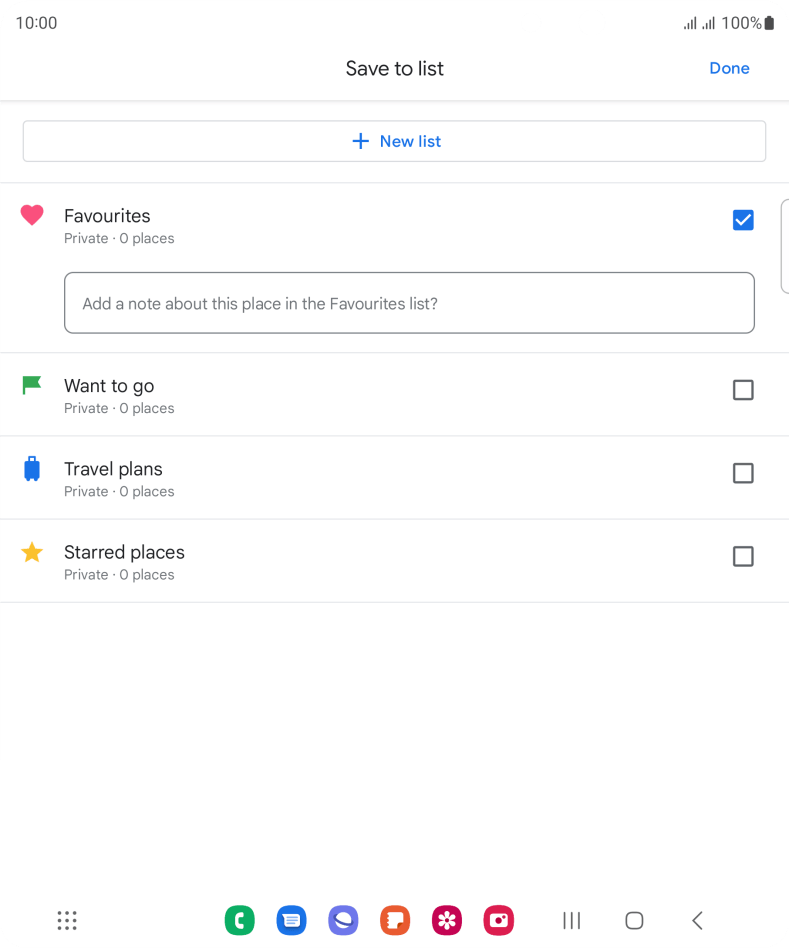This screenshot has width=789, height=948.
Task: Open the green Phone app in dock
Action: click(x=239, y=920)
